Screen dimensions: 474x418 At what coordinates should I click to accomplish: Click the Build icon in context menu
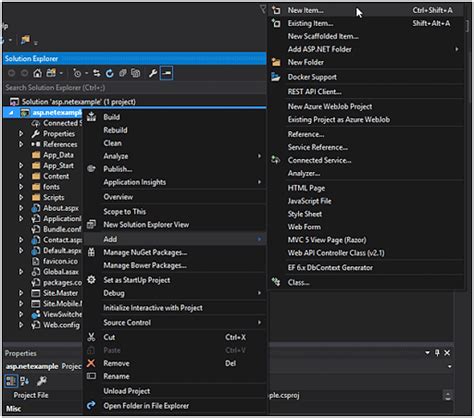click(x=91, y=117)
